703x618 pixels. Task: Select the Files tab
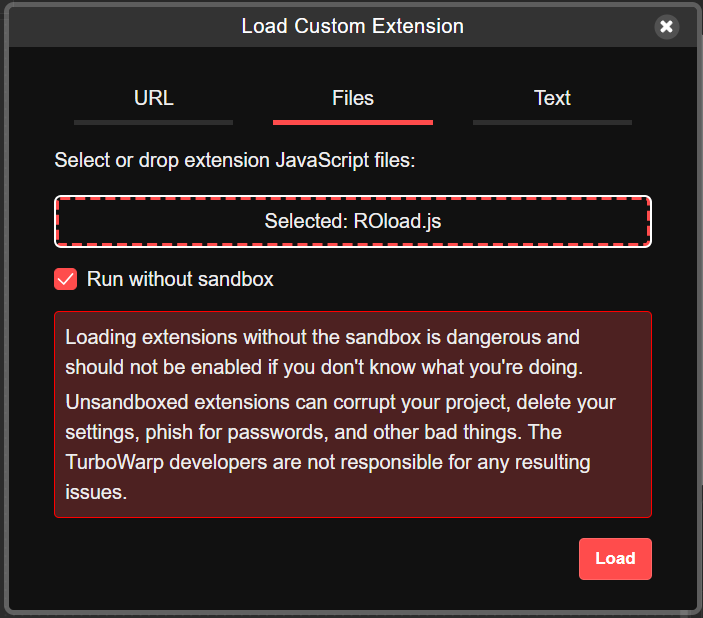(x=352, y=98)
